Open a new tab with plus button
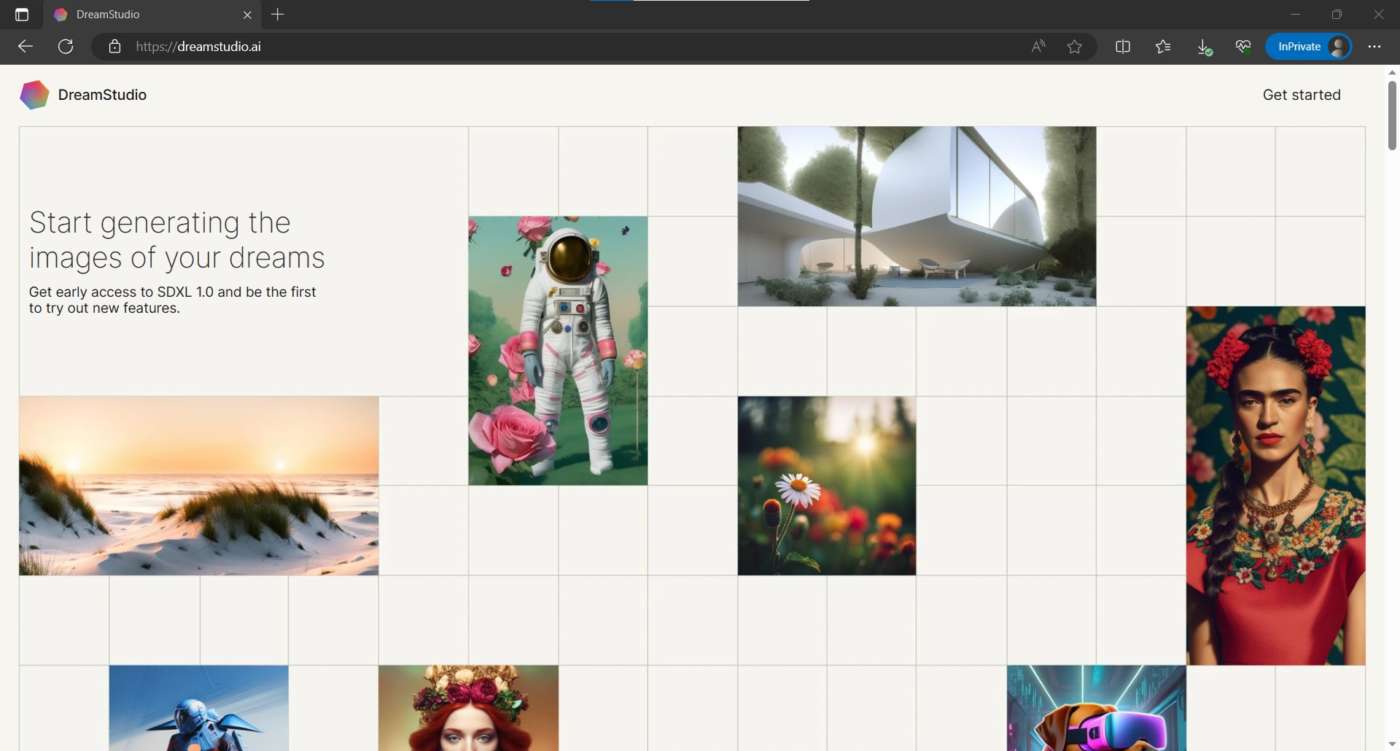The image size is (1400, 751). coord(278,14)
